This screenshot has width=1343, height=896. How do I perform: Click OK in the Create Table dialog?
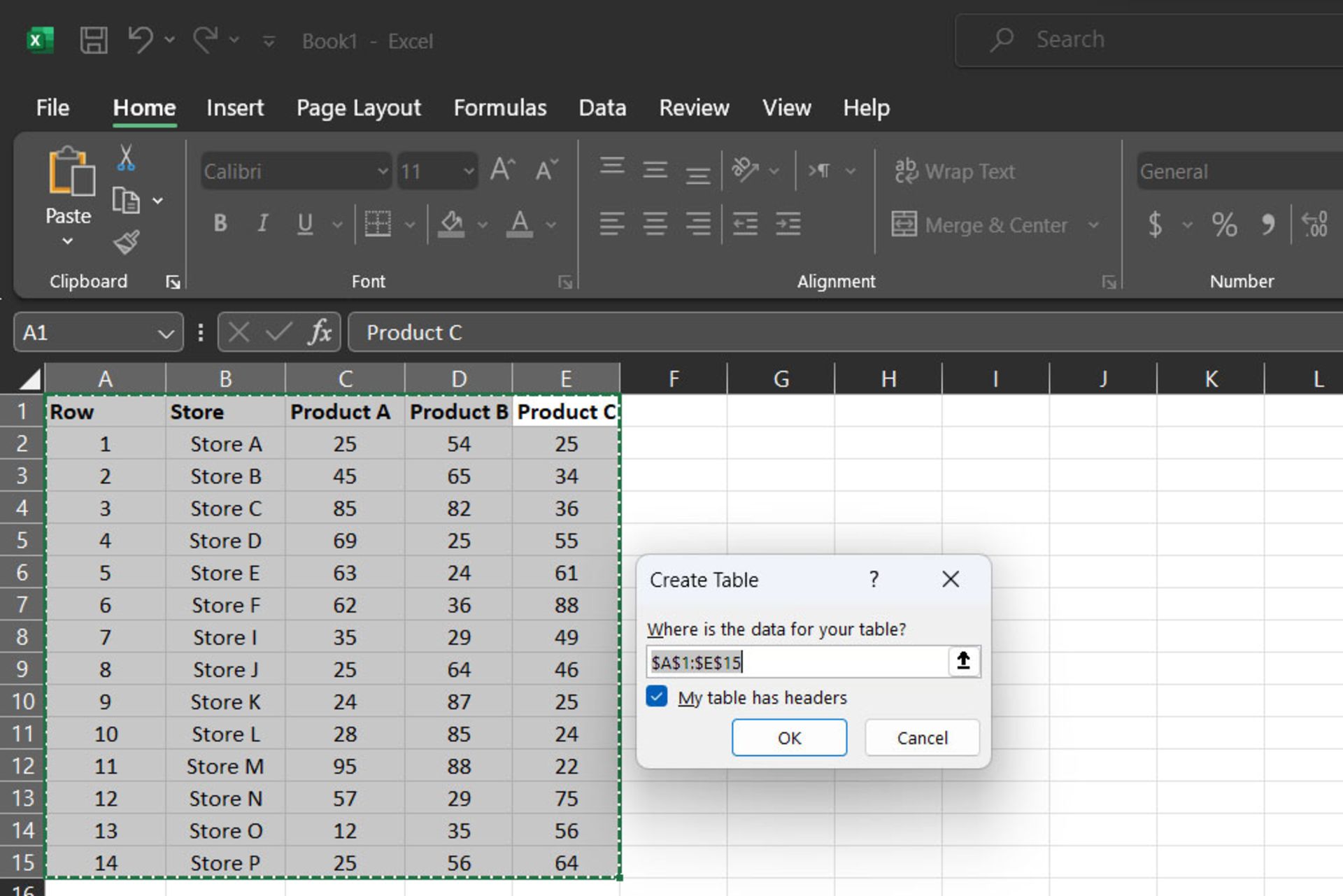pos(788,738)
